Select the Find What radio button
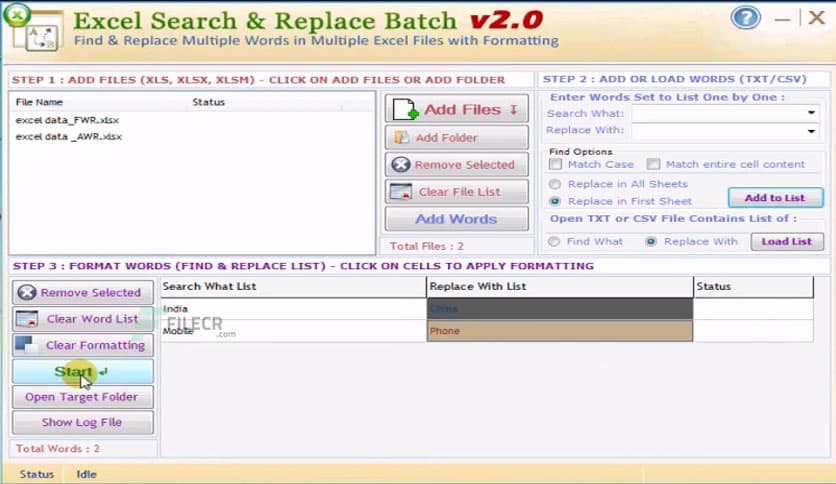This screenshot has height=484, width=836. coord(554,241)
